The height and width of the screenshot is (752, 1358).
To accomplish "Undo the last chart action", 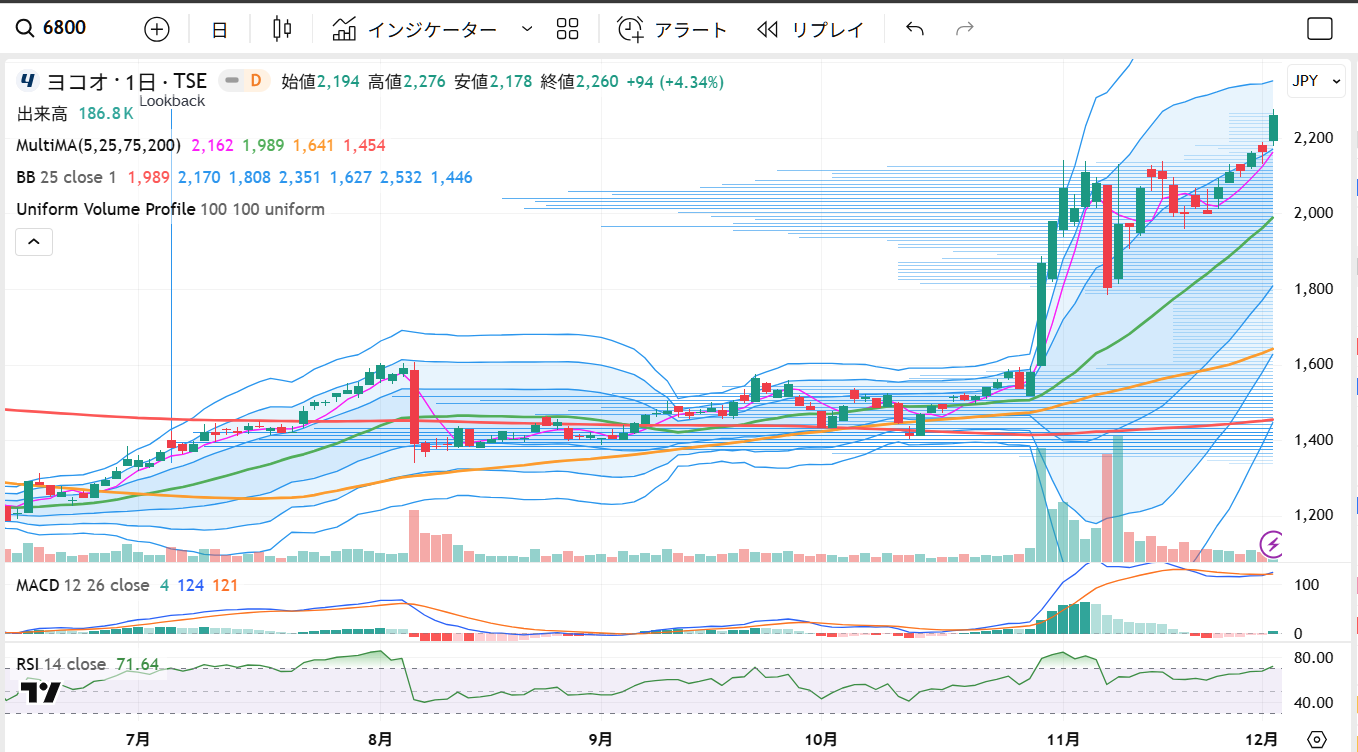I will [x=914, y=29].
